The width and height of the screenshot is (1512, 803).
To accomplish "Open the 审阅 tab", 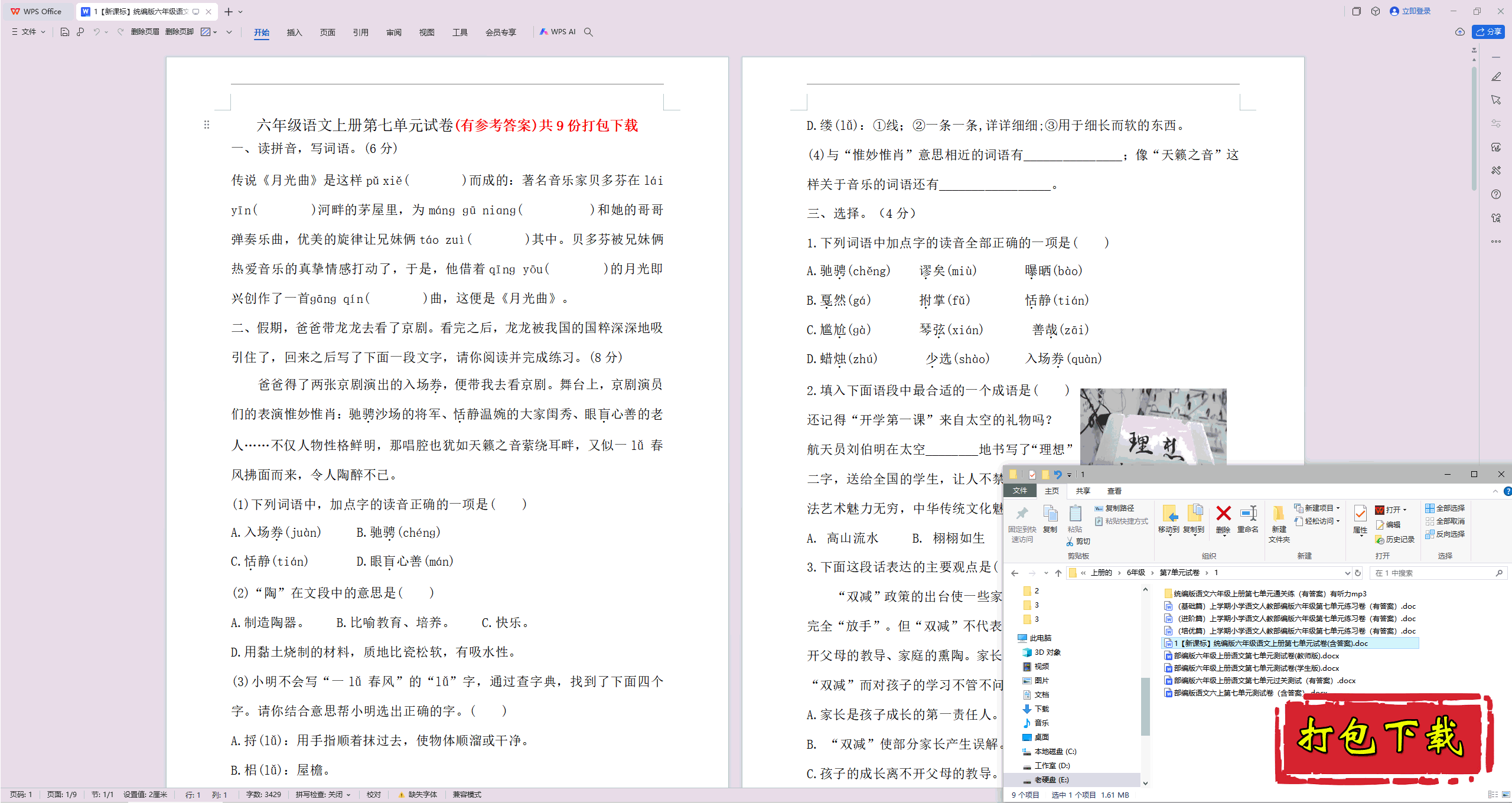I will click(x=393, y=32).
